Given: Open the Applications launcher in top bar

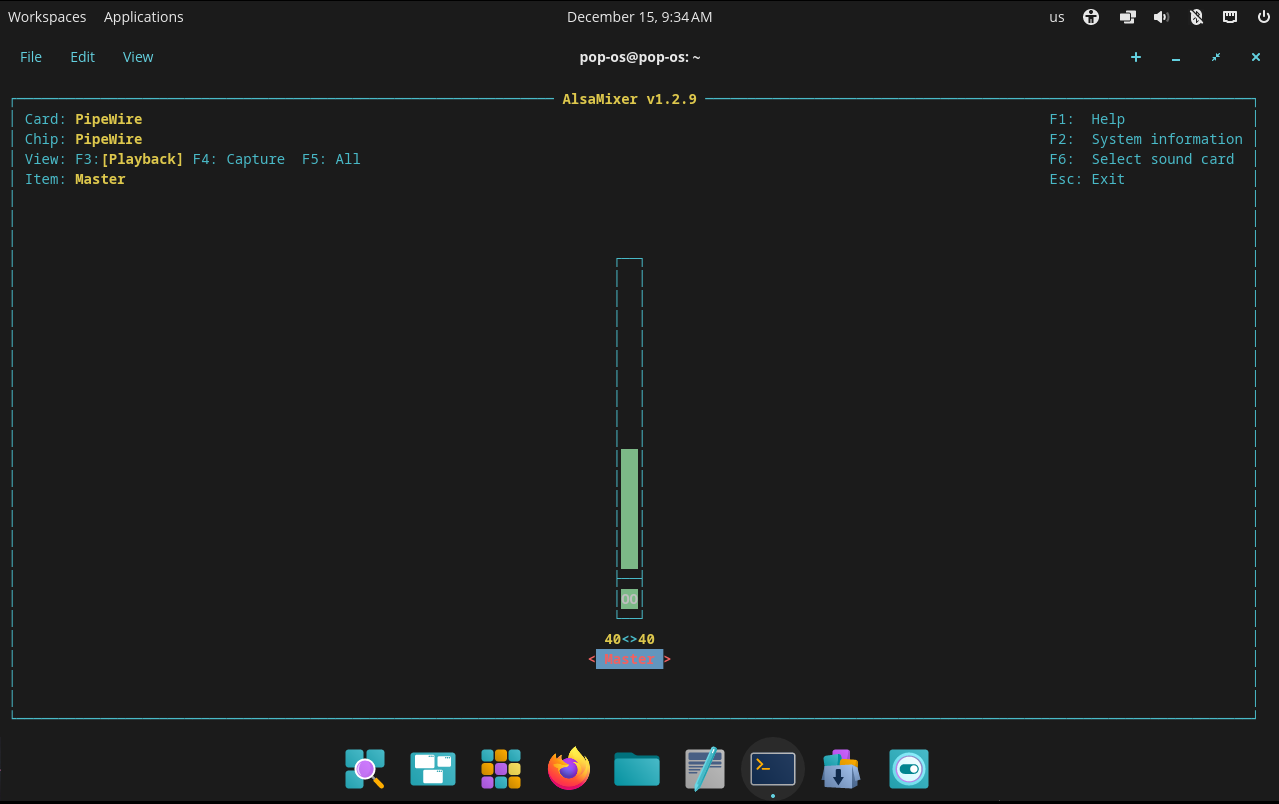Looking at the screenshot, I should pyautogui.click(x=144, y=17).
